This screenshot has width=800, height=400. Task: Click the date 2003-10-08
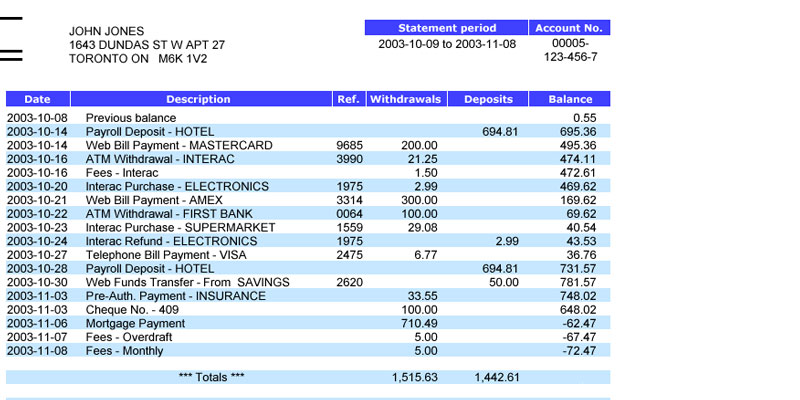(x=37, y=118)
